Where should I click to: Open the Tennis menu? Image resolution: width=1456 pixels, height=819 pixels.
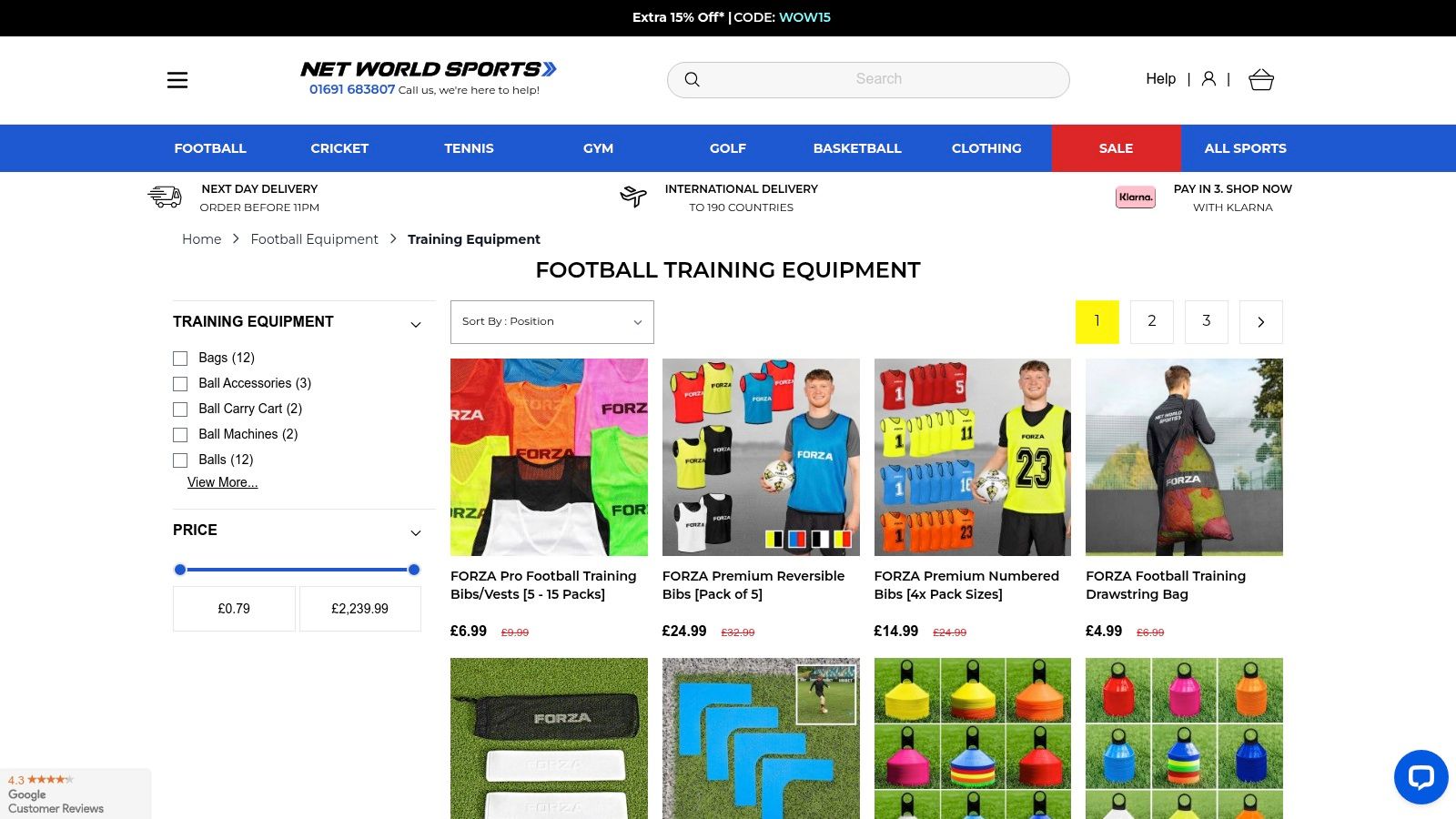coord(469,148)
